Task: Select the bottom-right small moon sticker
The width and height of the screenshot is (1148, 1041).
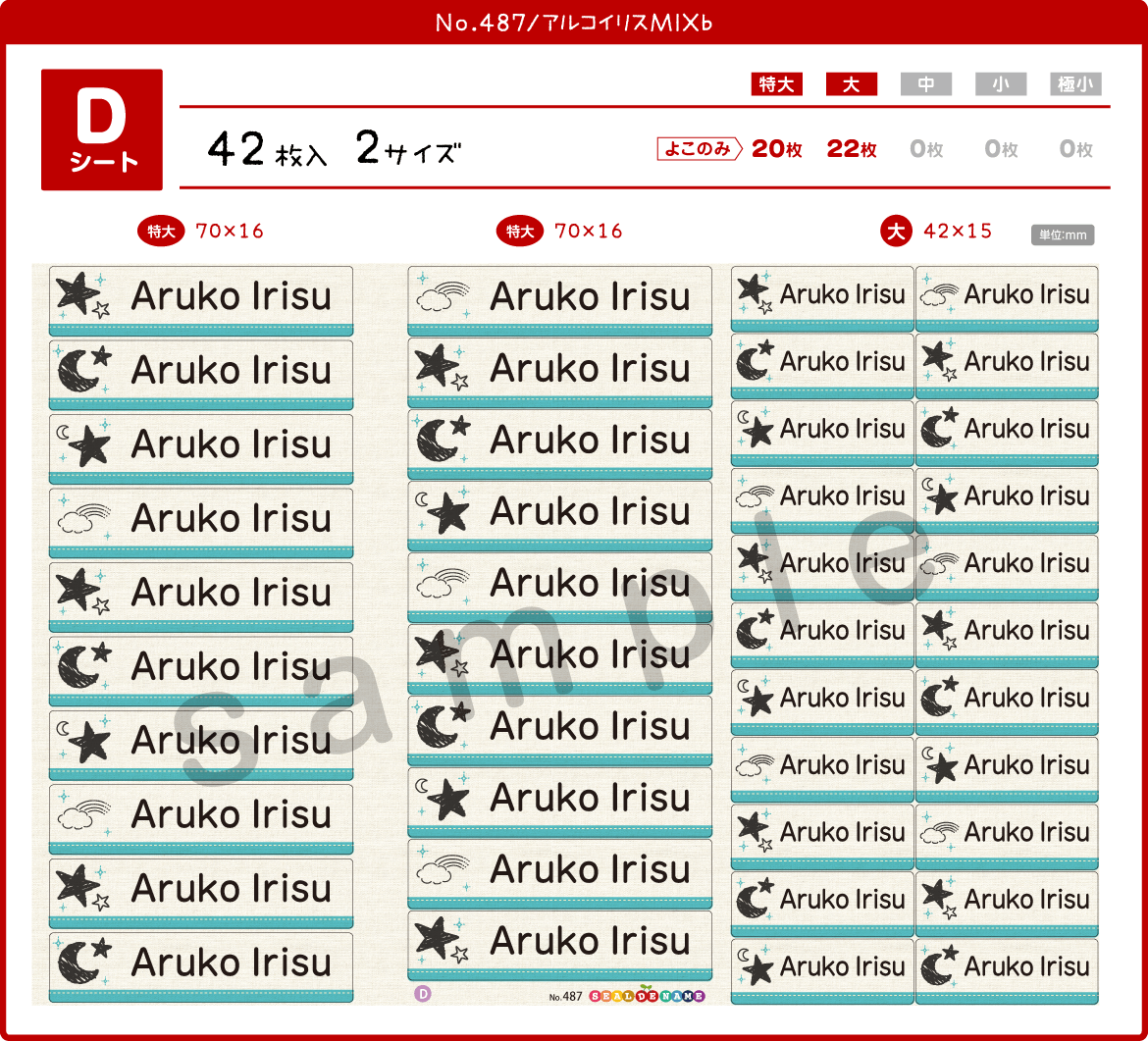Action: (x=1007, y=970)
